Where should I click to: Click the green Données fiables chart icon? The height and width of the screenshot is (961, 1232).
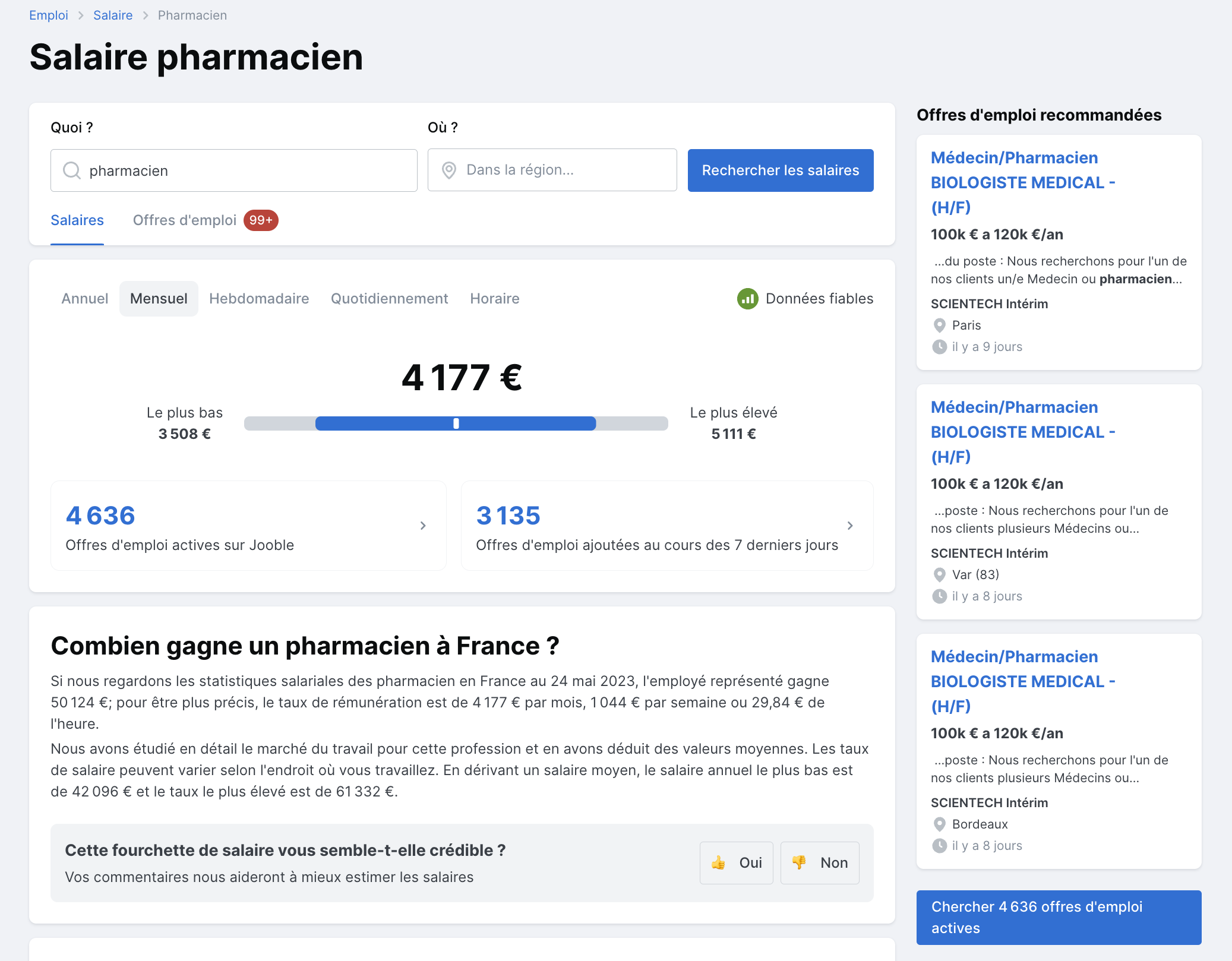point(747,299)
